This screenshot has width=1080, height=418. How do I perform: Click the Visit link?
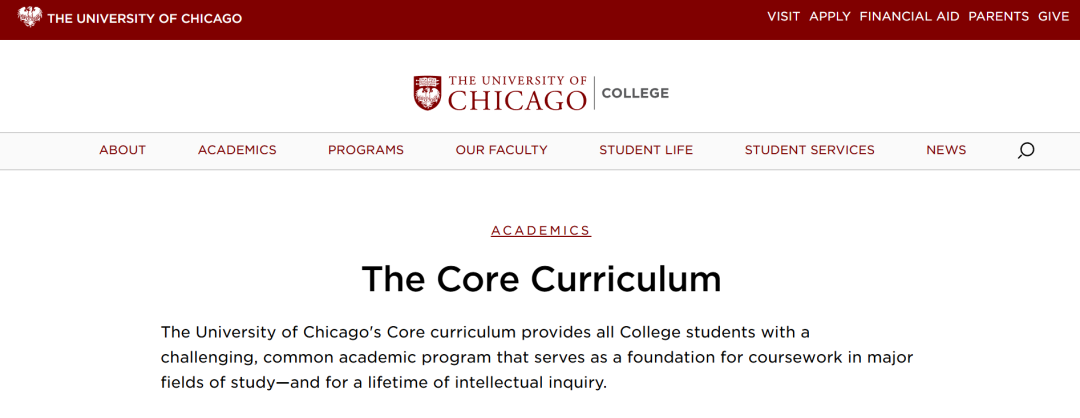click(784, 17)
